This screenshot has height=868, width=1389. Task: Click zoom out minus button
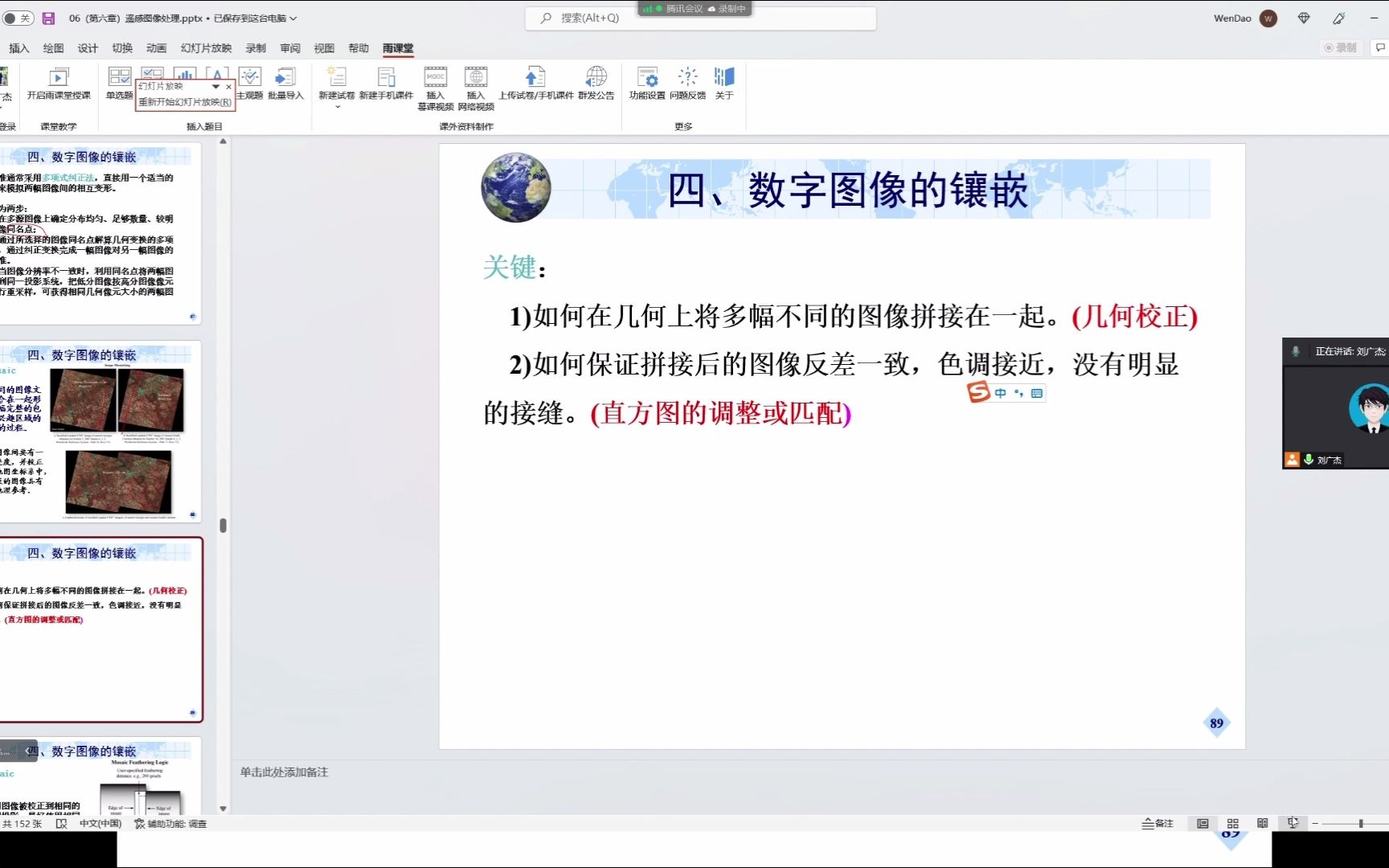1315,823
